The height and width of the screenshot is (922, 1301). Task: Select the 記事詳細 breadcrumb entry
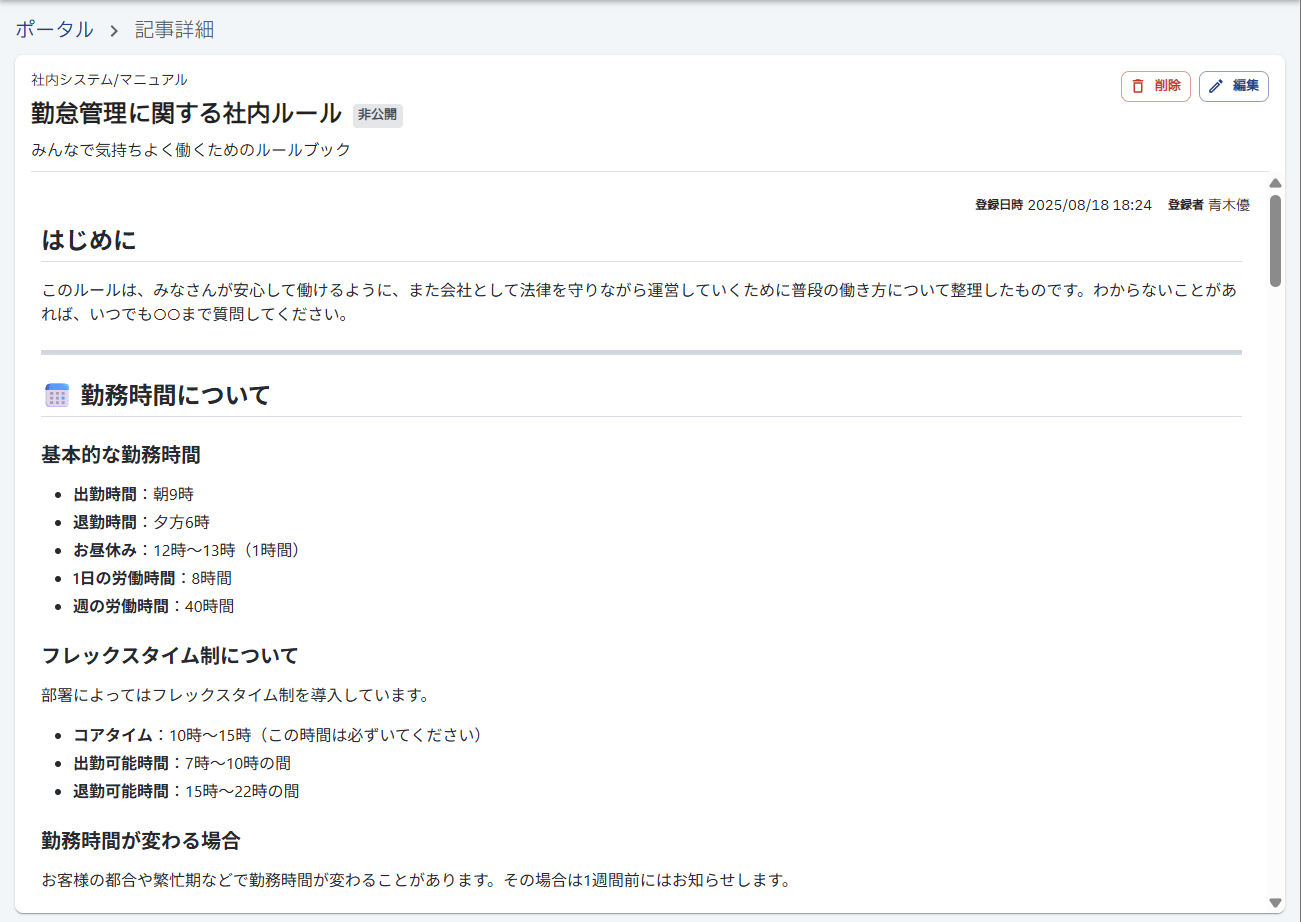[172, 30]
